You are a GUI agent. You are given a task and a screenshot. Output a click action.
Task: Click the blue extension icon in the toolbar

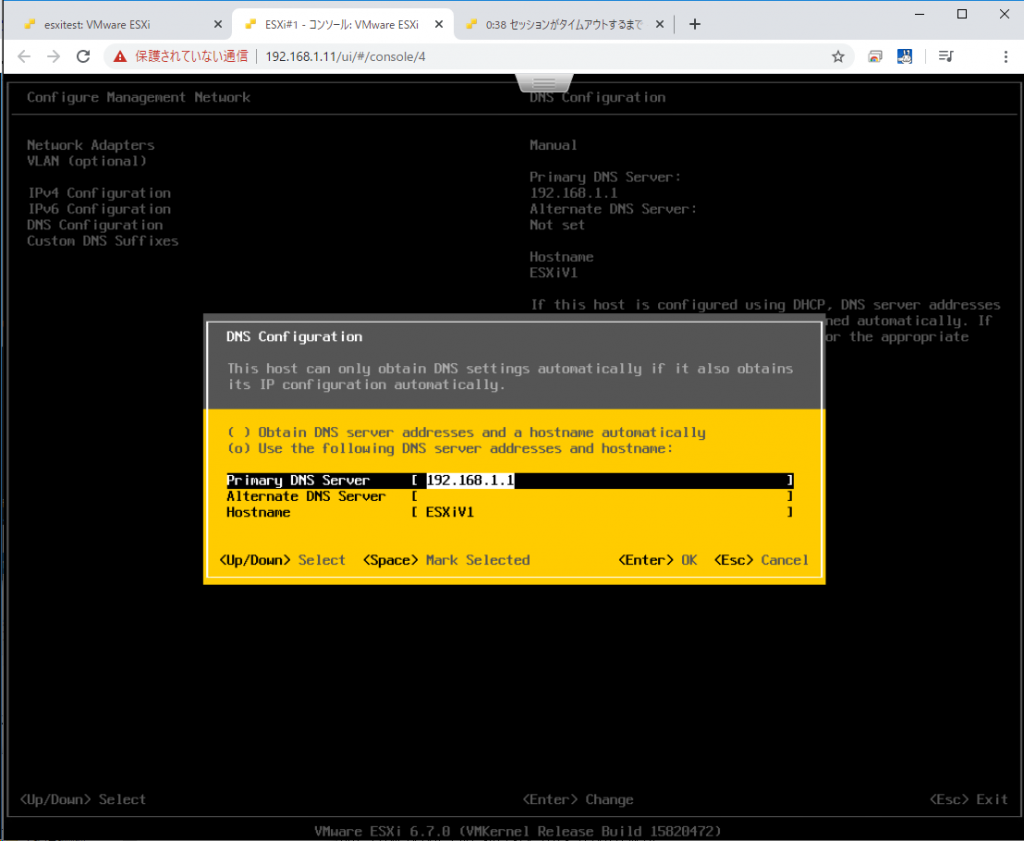click(x=904, y=57)
